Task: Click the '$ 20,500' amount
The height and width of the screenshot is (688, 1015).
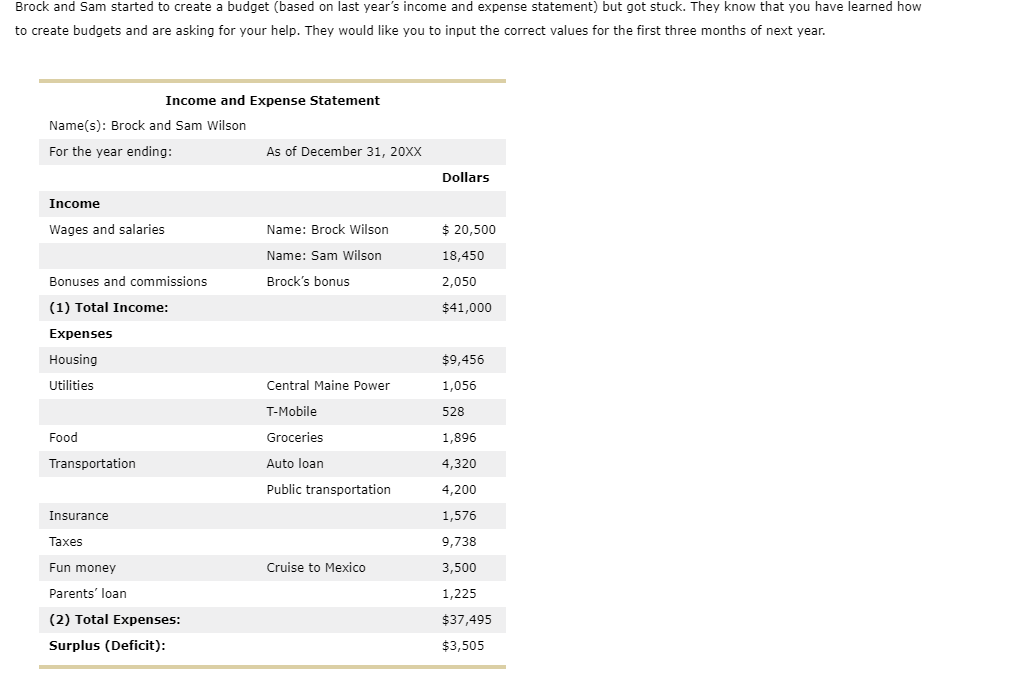Action: coord(469,230)
